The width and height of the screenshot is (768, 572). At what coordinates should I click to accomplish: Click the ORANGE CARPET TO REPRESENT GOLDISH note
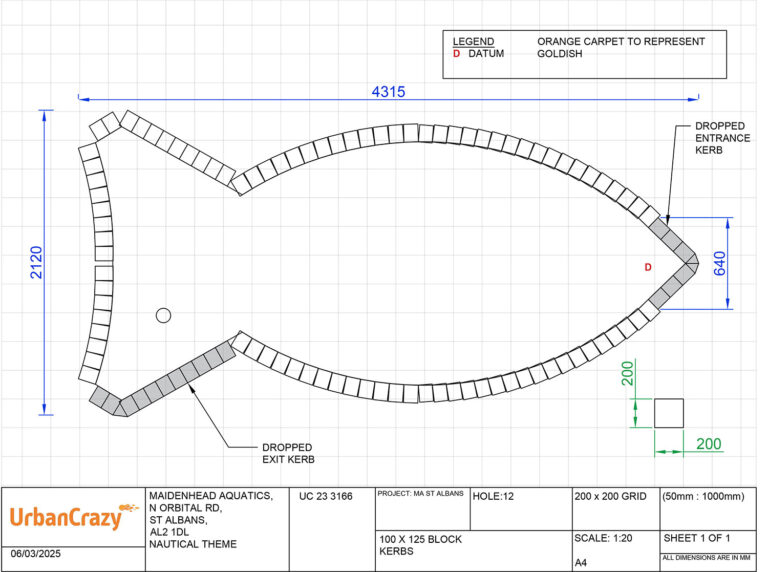tap(621, 48)
